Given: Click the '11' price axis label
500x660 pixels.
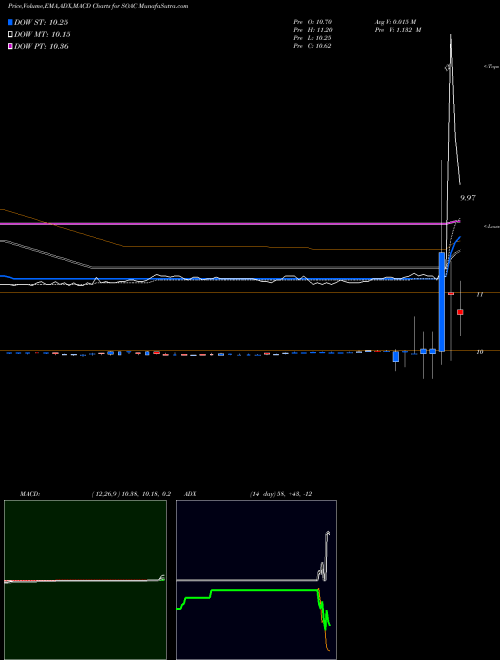Looking at the screenshot, I should click(479, 295).
